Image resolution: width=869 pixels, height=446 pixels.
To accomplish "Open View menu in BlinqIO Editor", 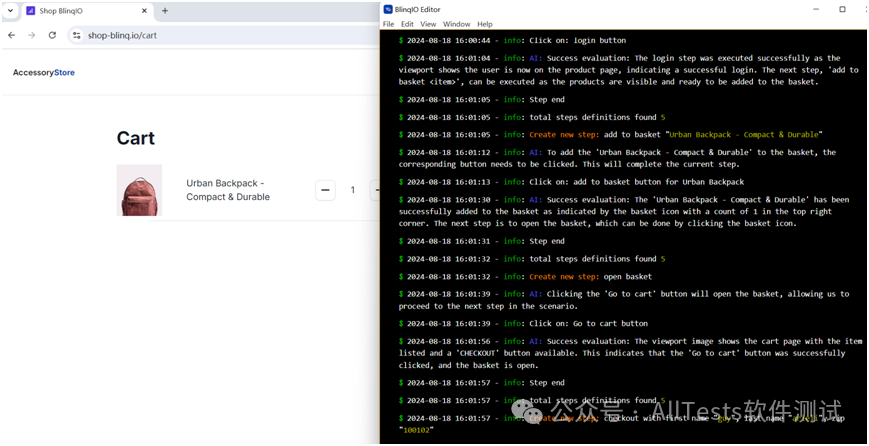I will 428,24.
